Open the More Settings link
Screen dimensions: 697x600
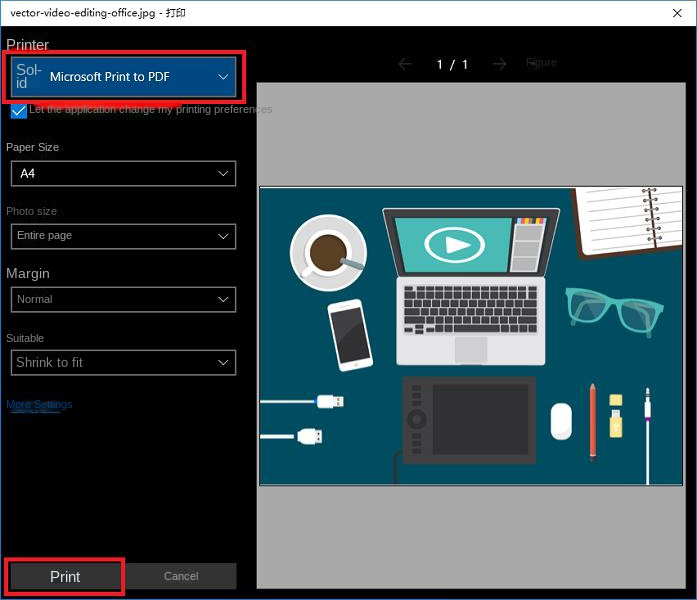pyautogui.click(x=39, y=405)
